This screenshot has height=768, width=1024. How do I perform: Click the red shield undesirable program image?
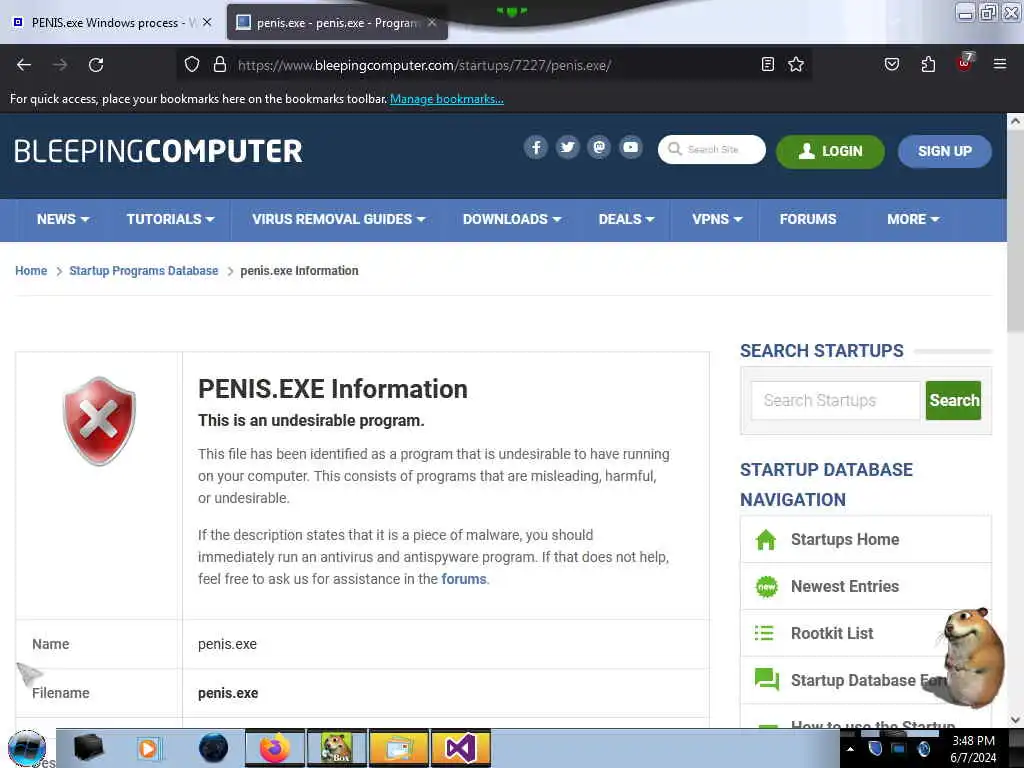coord(99,421)
